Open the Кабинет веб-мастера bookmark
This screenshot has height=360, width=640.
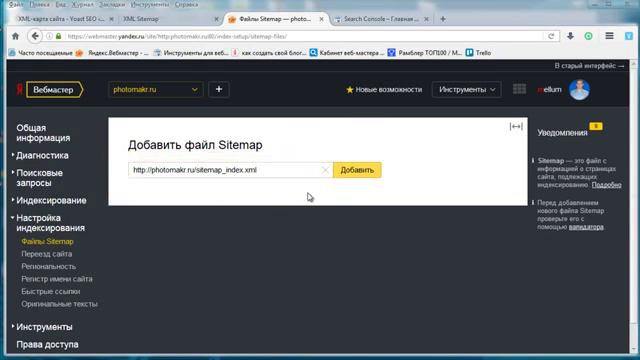347,53
